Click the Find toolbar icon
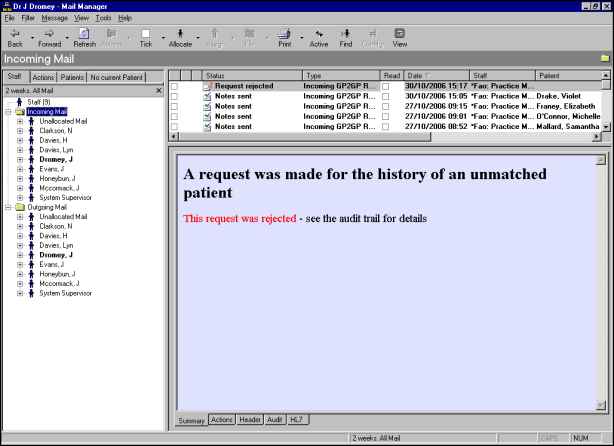This screenshot has width=614, height=446. pyautogui.click(x=346, y=34)
